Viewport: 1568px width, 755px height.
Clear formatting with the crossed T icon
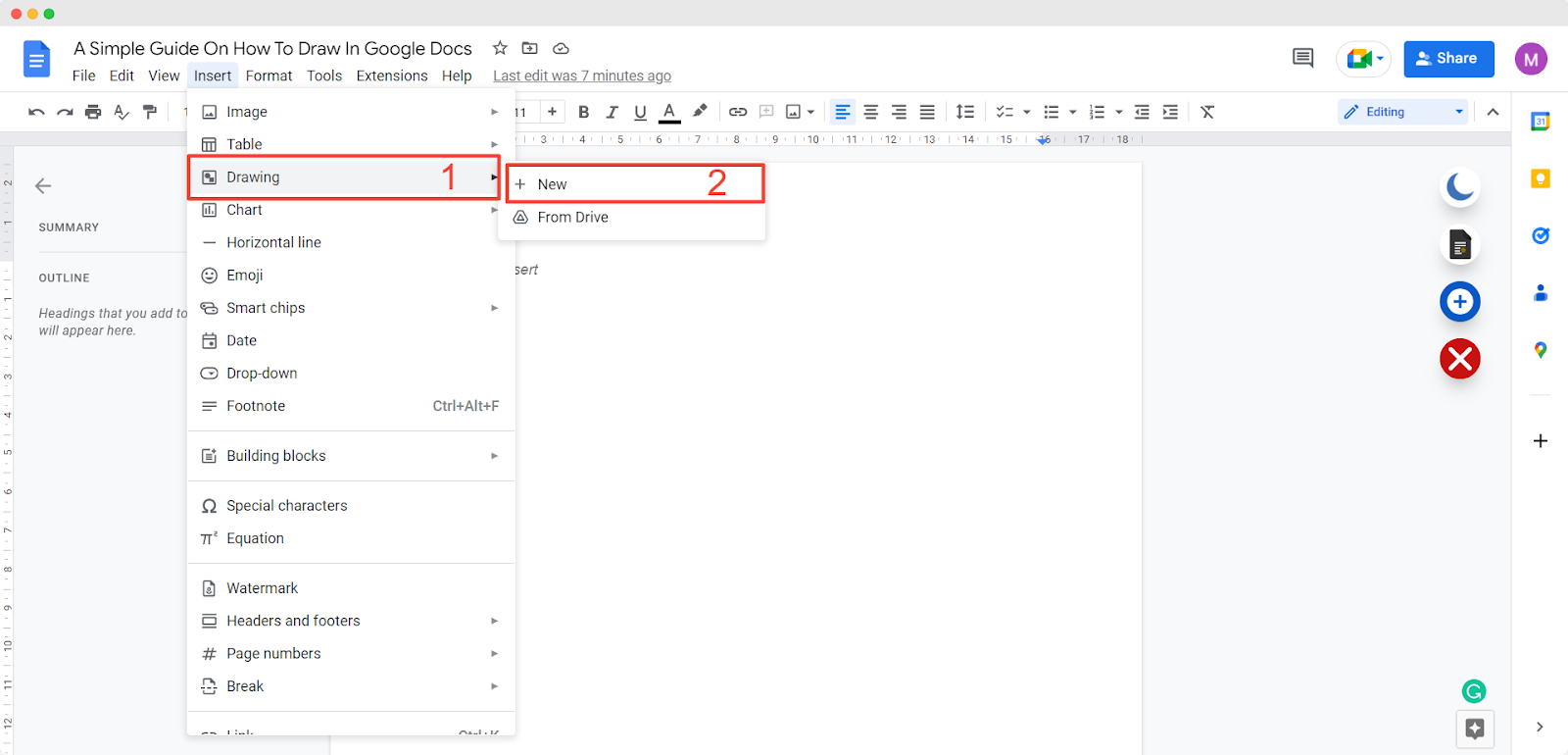coord(1207,112)
